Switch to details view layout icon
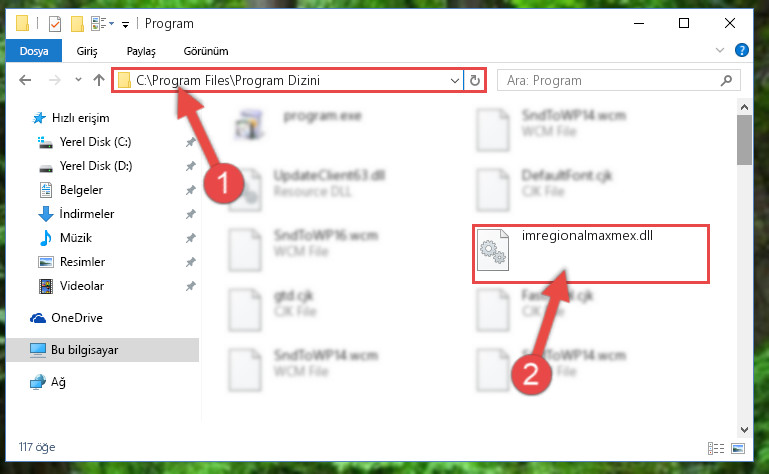 (x=716, y=448)
